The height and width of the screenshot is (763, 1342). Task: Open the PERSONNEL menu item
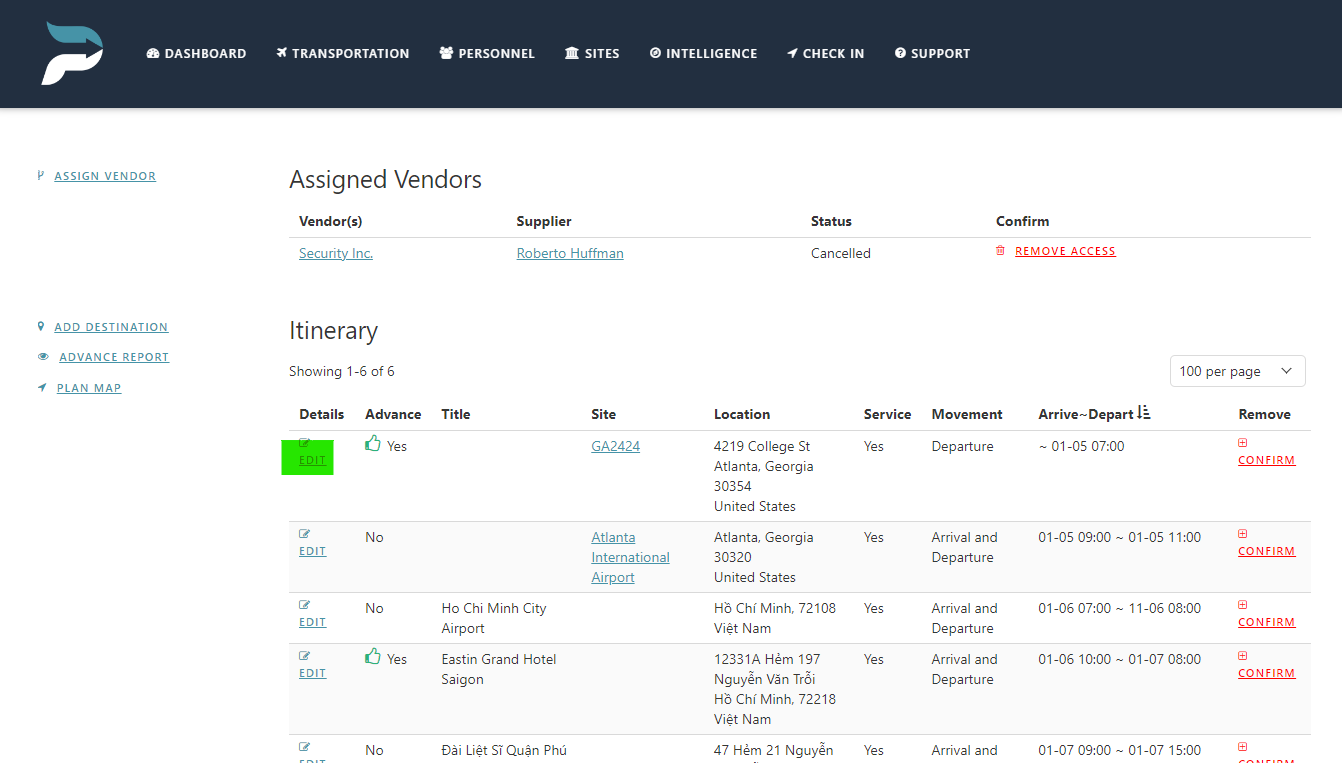click(x=487, y=53)
